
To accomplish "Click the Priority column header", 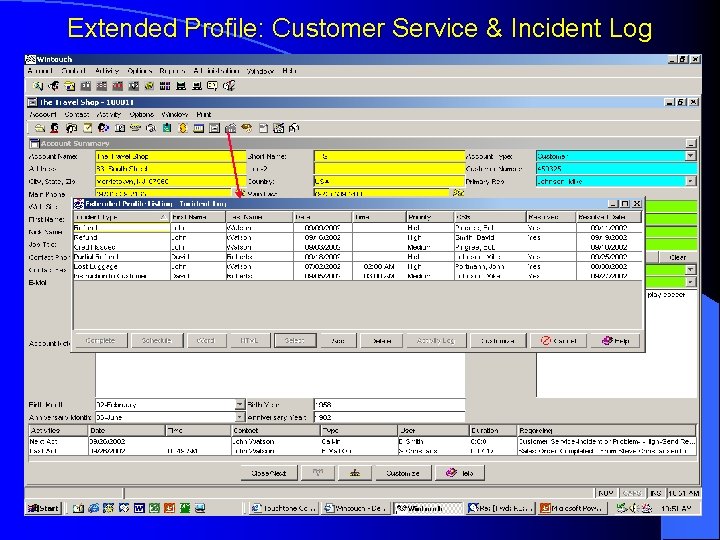I will [x=430, y=217].
